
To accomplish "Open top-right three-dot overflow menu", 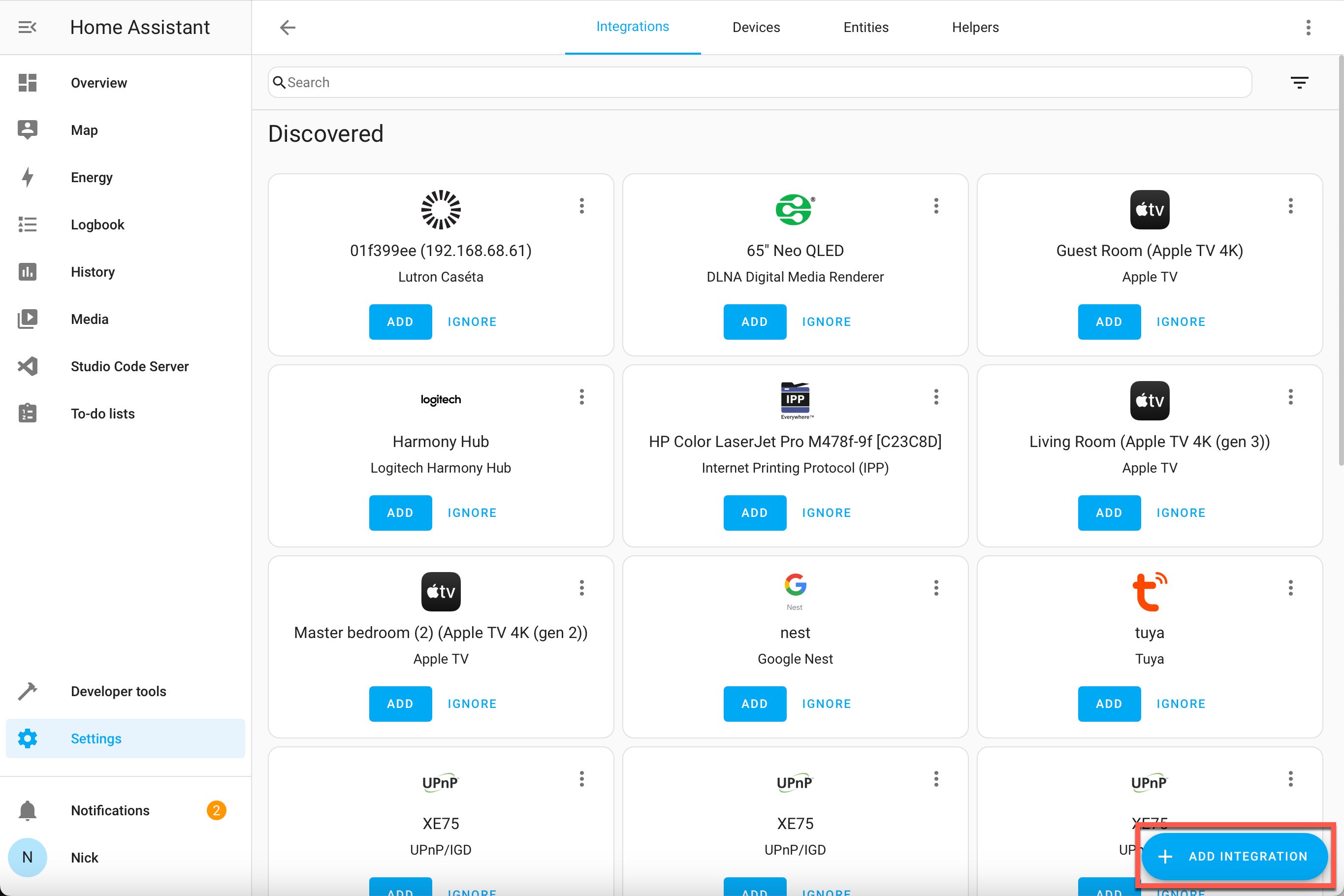I will [1308, 27].
